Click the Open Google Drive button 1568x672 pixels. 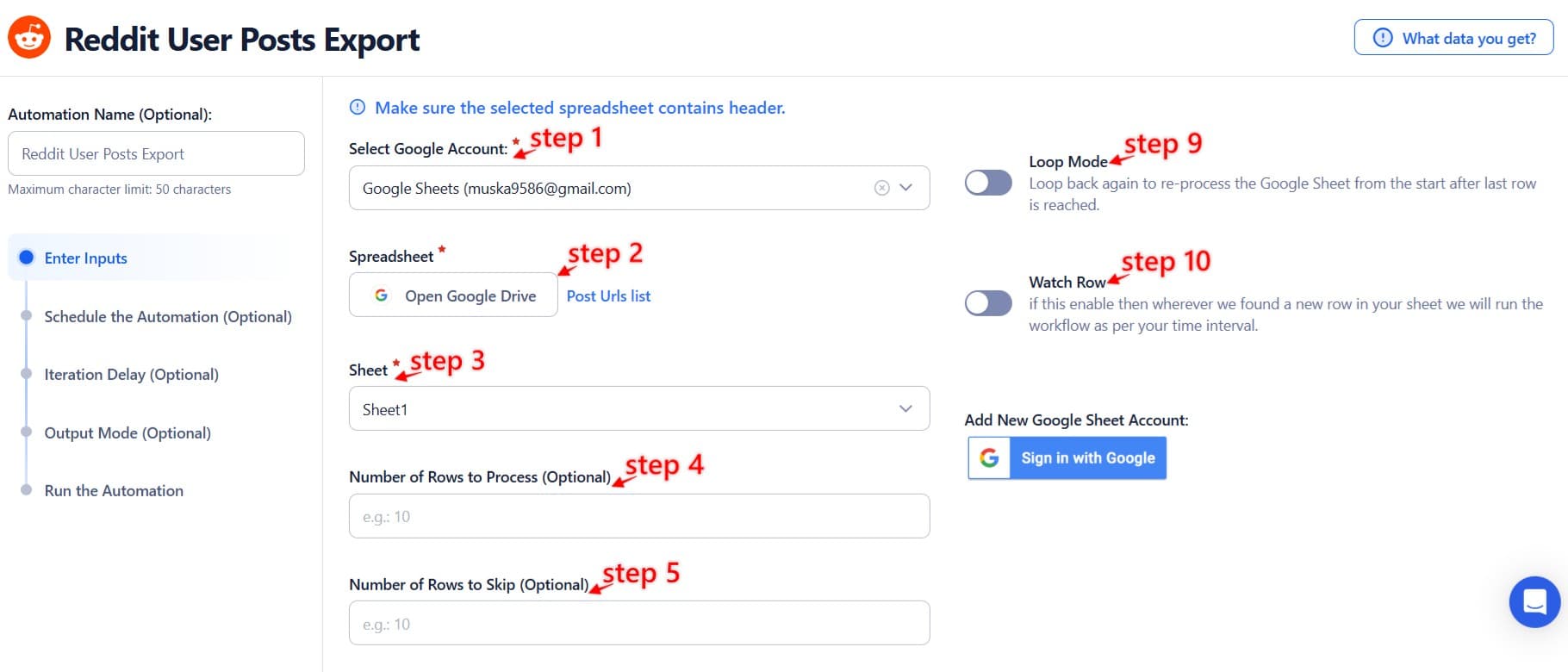453,296
